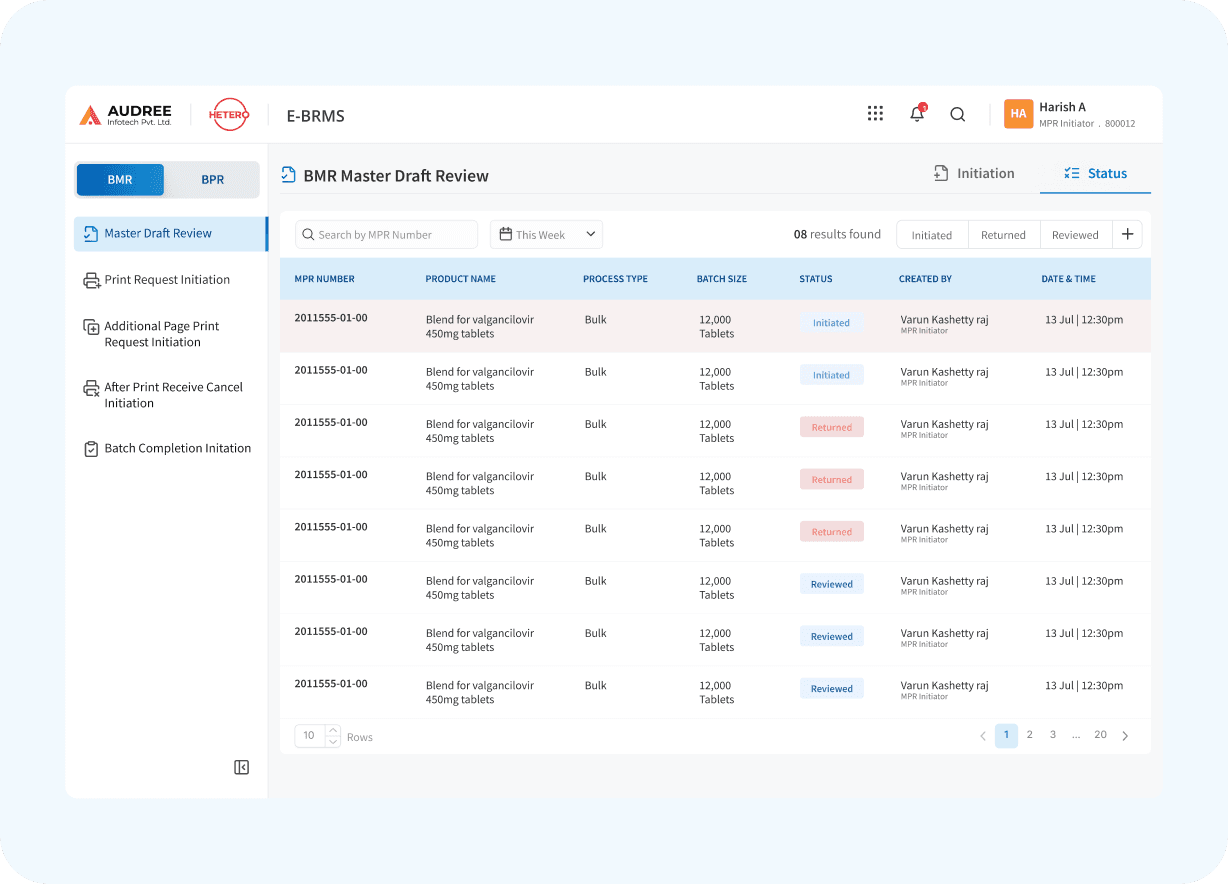The width and height of the screenshot is (1228, 884).
Task: Switch to the BPR tab
Action: pos(212,179)
